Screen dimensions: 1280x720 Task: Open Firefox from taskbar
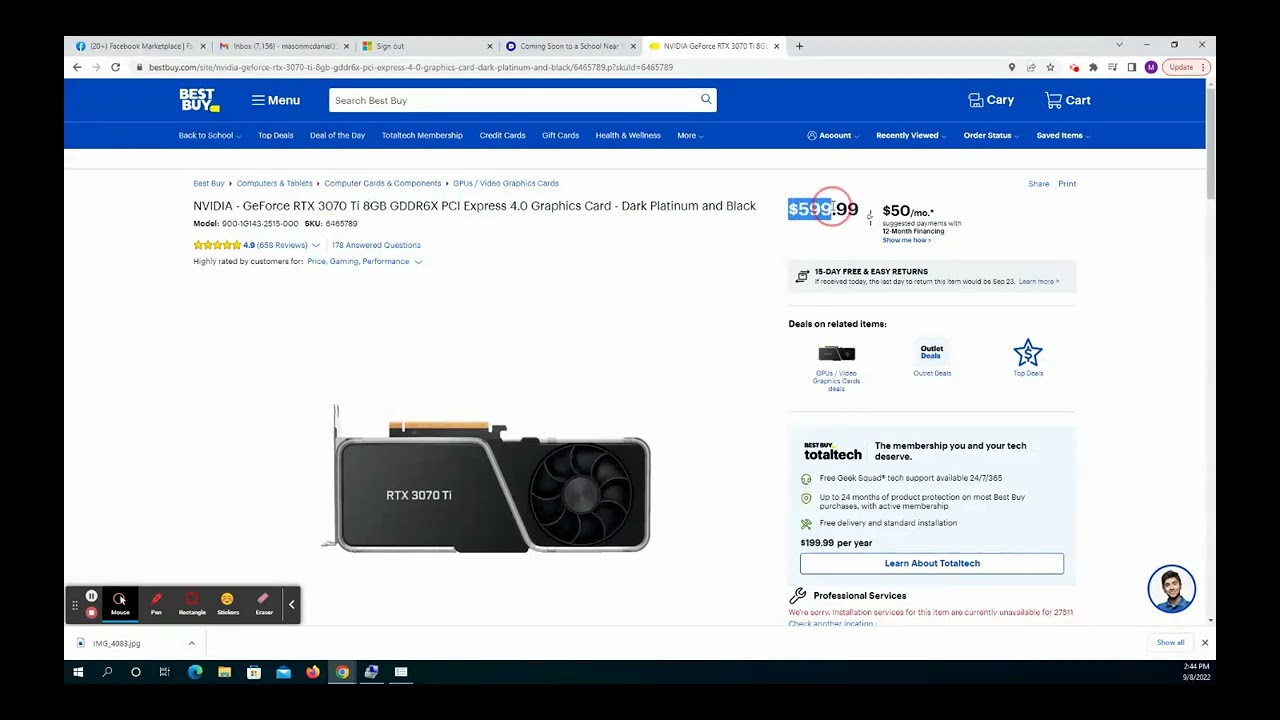(x=313, y=672)
